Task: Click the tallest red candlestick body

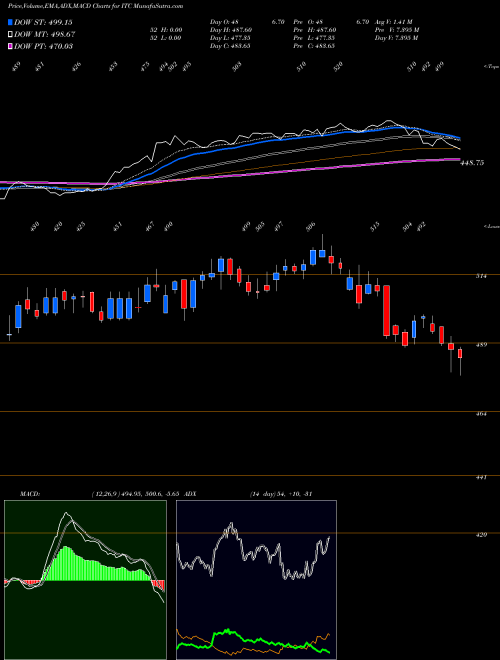Action: [x=386, y=311]
